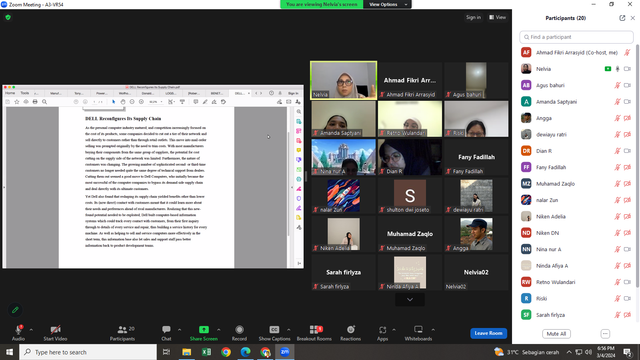Toggle Agus bahuri's microphone icon in list
Screen dimensions: 640x360
(618, 85)
